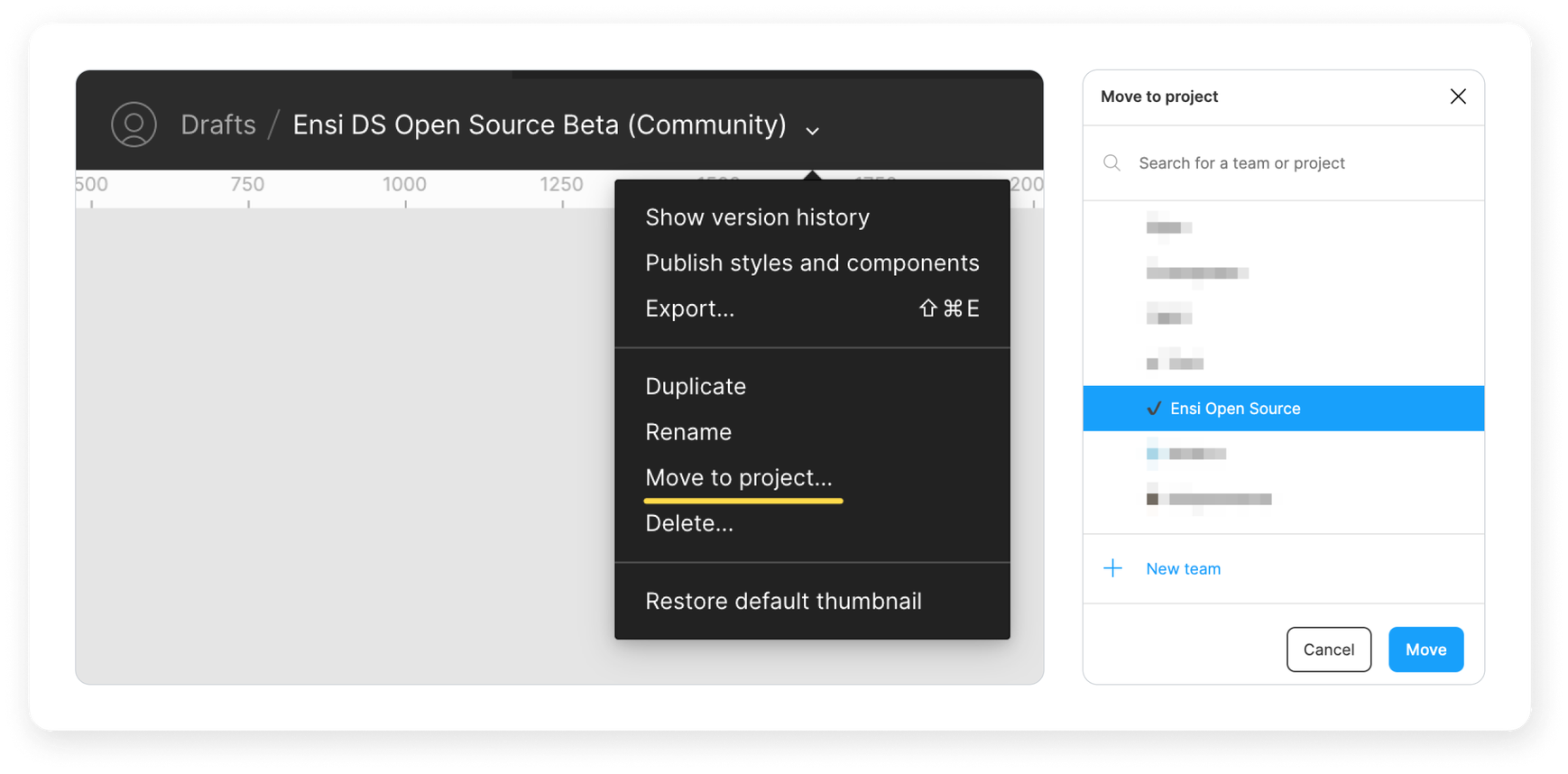
Task: Duplicate the file via menu
Action: coord(695,387)
